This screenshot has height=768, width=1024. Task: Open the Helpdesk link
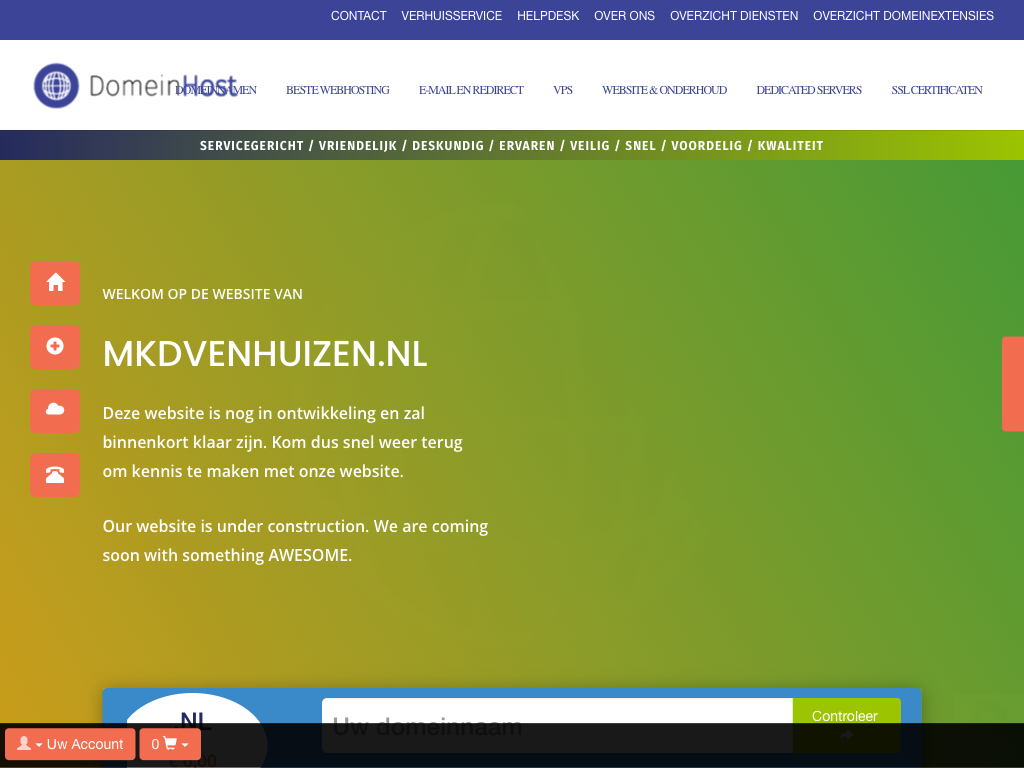548,16
